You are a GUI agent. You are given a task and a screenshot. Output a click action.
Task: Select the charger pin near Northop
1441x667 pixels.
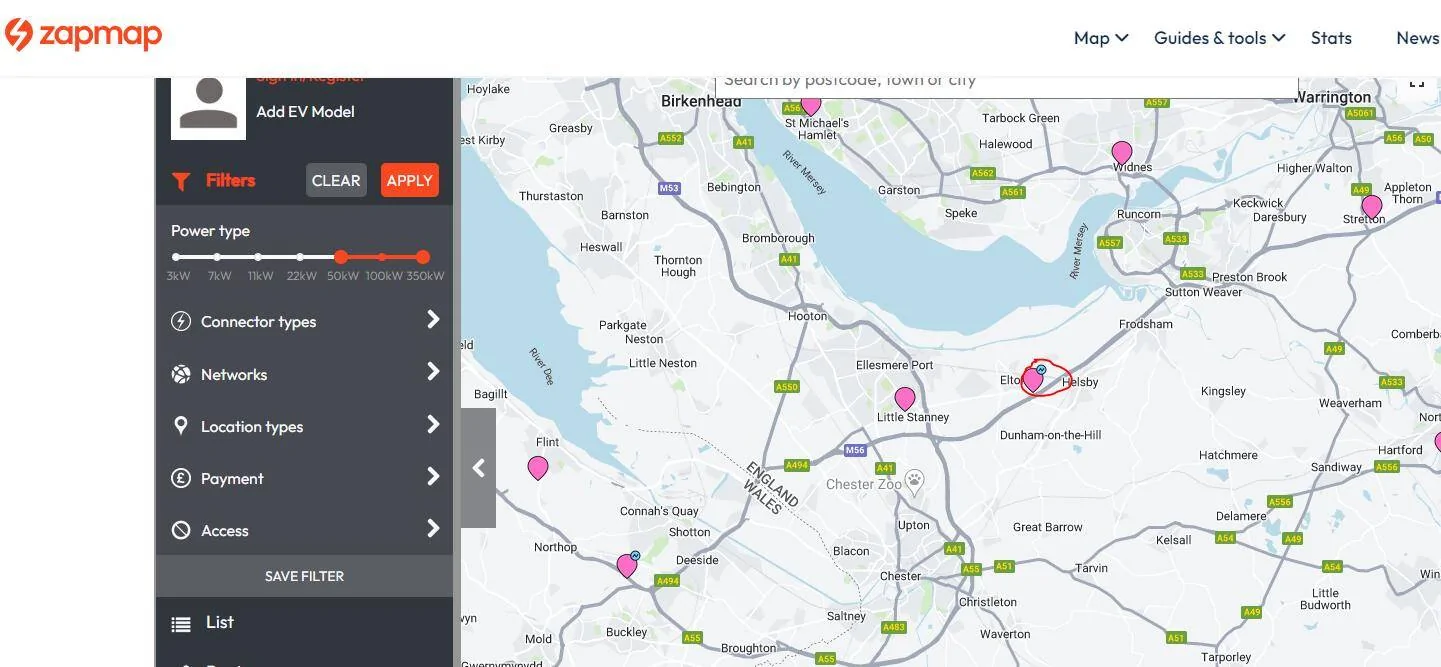click(x=627, y=566)
